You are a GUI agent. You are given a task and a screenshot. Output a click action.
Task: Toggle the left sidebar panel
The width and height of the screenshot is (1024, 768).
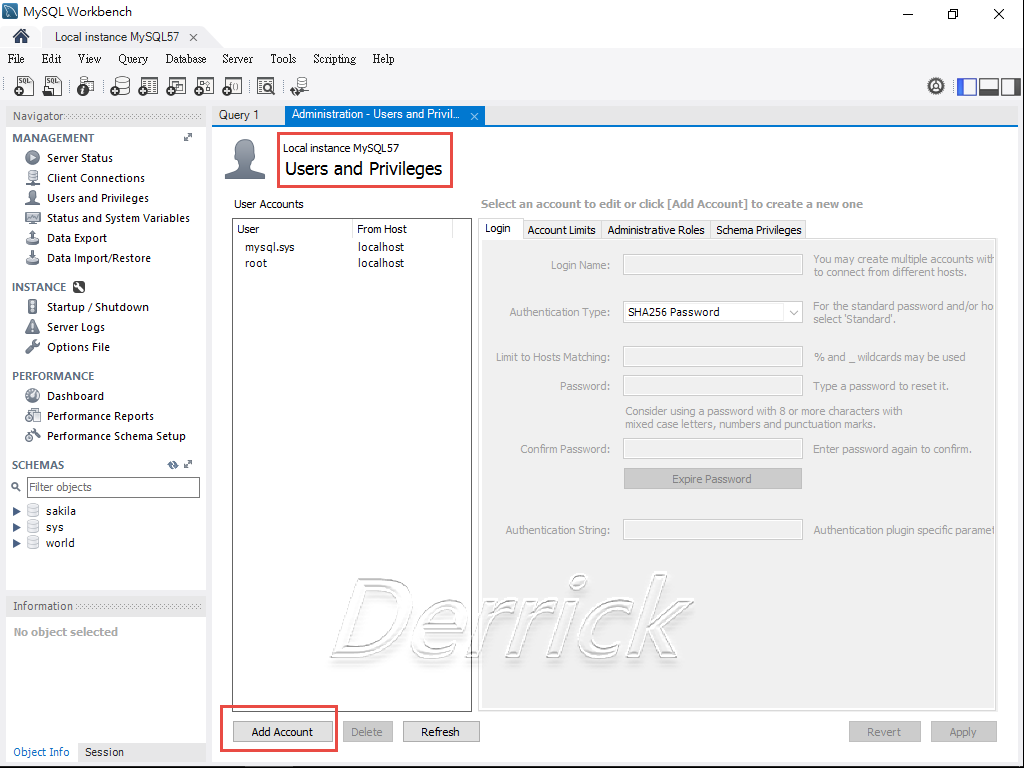point(967,86)
